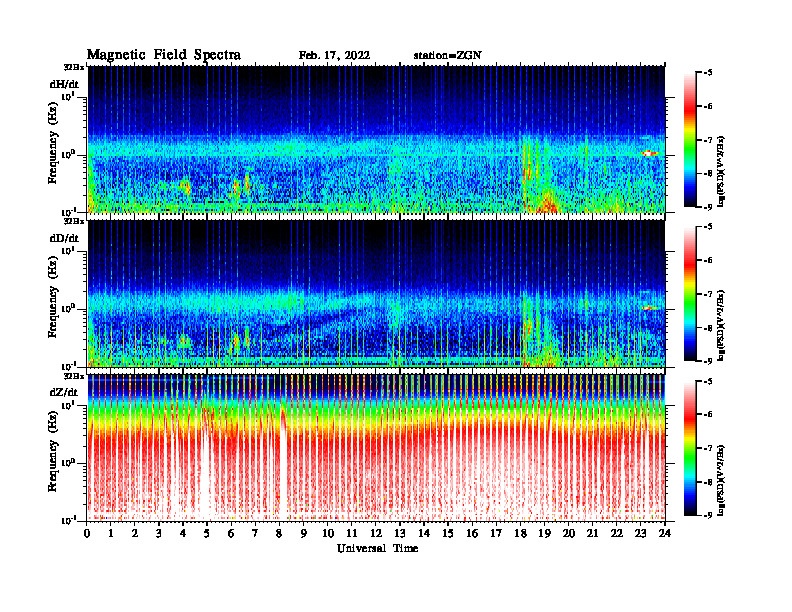Click the dZ/dt color scale bar

[690, 448]
